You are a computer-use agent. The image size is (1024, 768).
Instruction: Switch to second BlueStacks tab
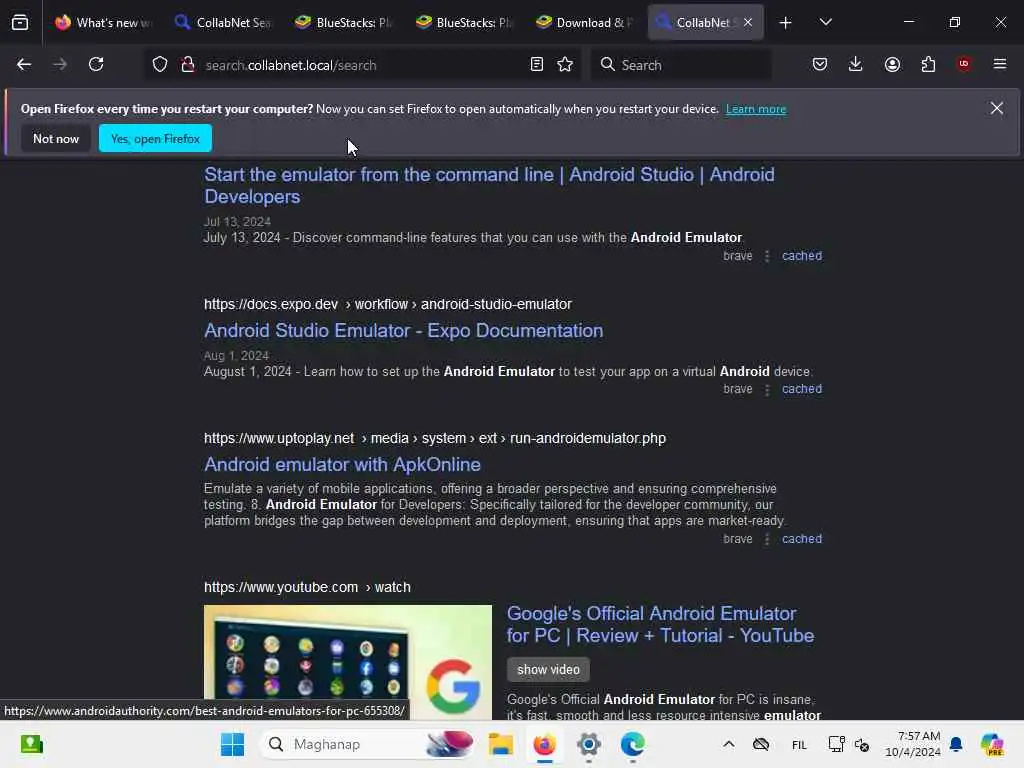tap(464, 22)
